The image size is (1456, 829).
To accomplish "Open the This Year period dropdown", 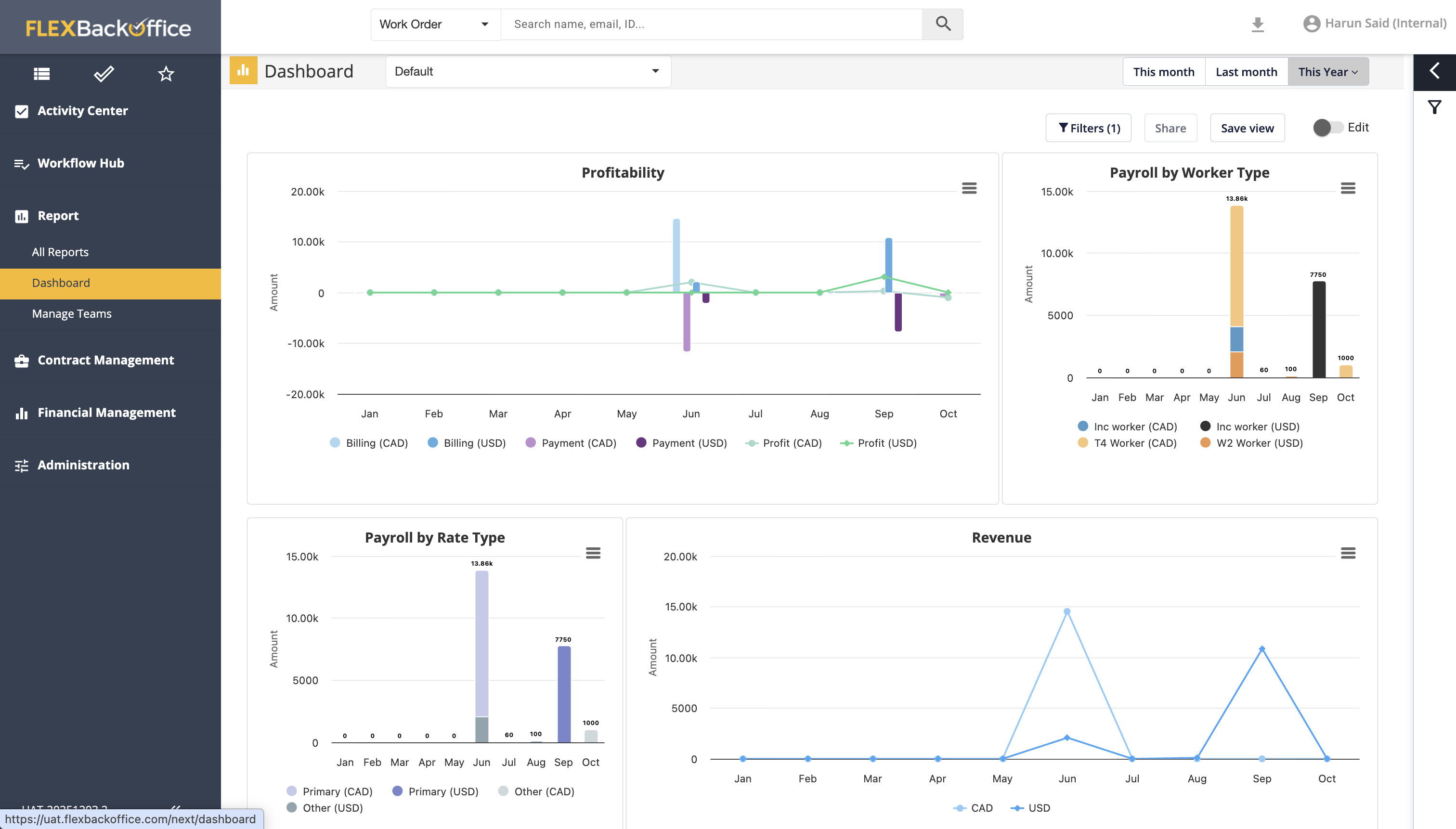I will point(1328,72).
